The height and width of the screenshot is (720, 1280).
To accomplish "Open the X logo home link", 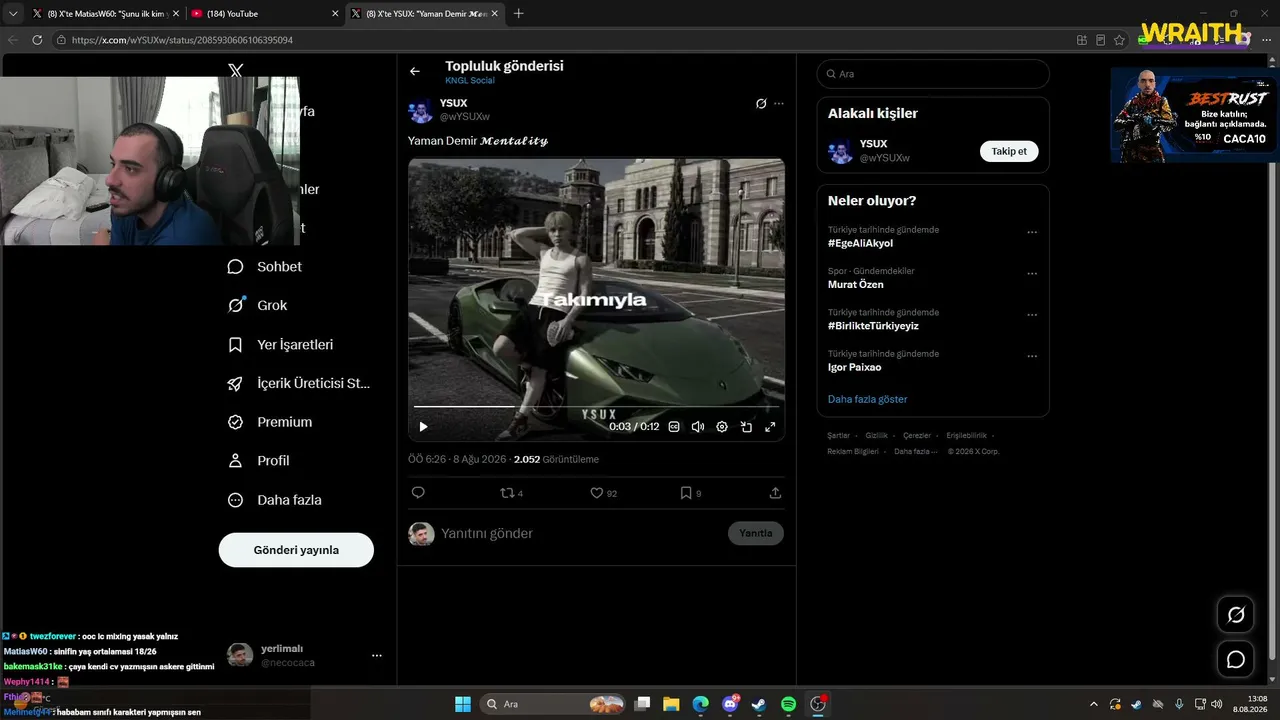I will (236, 71).
